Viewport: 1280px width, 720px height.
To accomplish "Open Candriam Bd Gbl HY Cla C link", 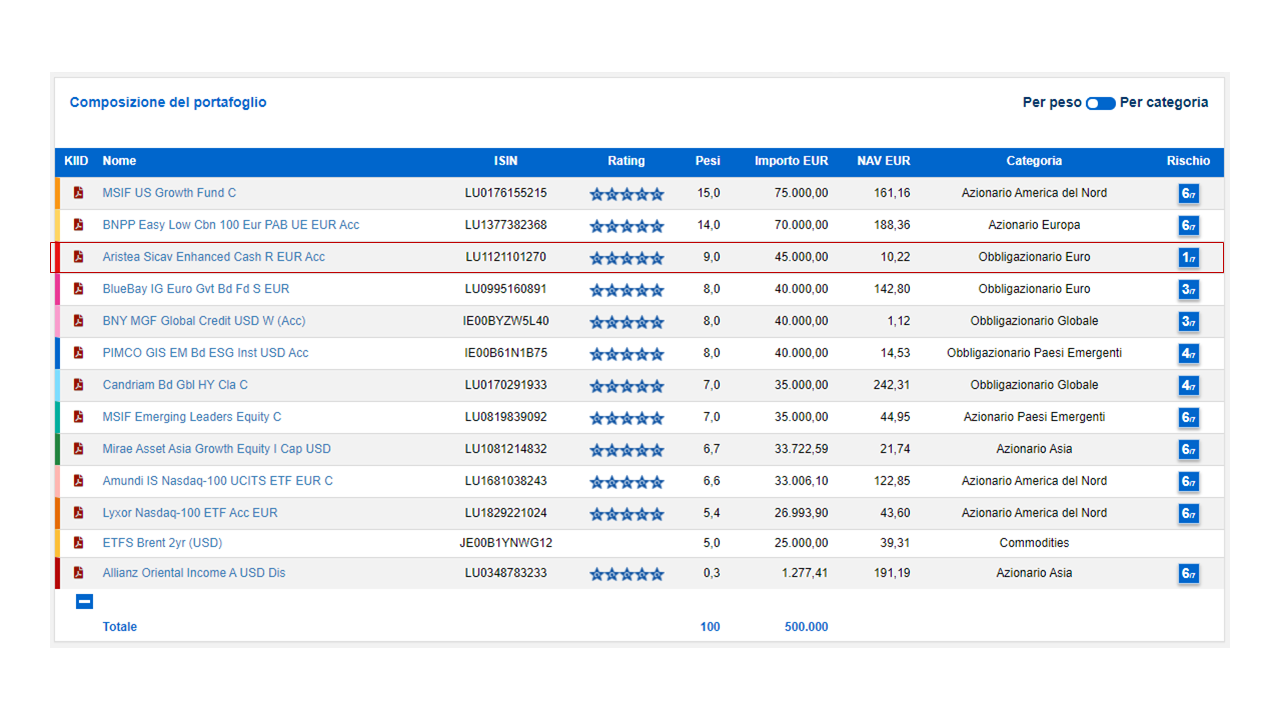I will [x=175, y=385].
